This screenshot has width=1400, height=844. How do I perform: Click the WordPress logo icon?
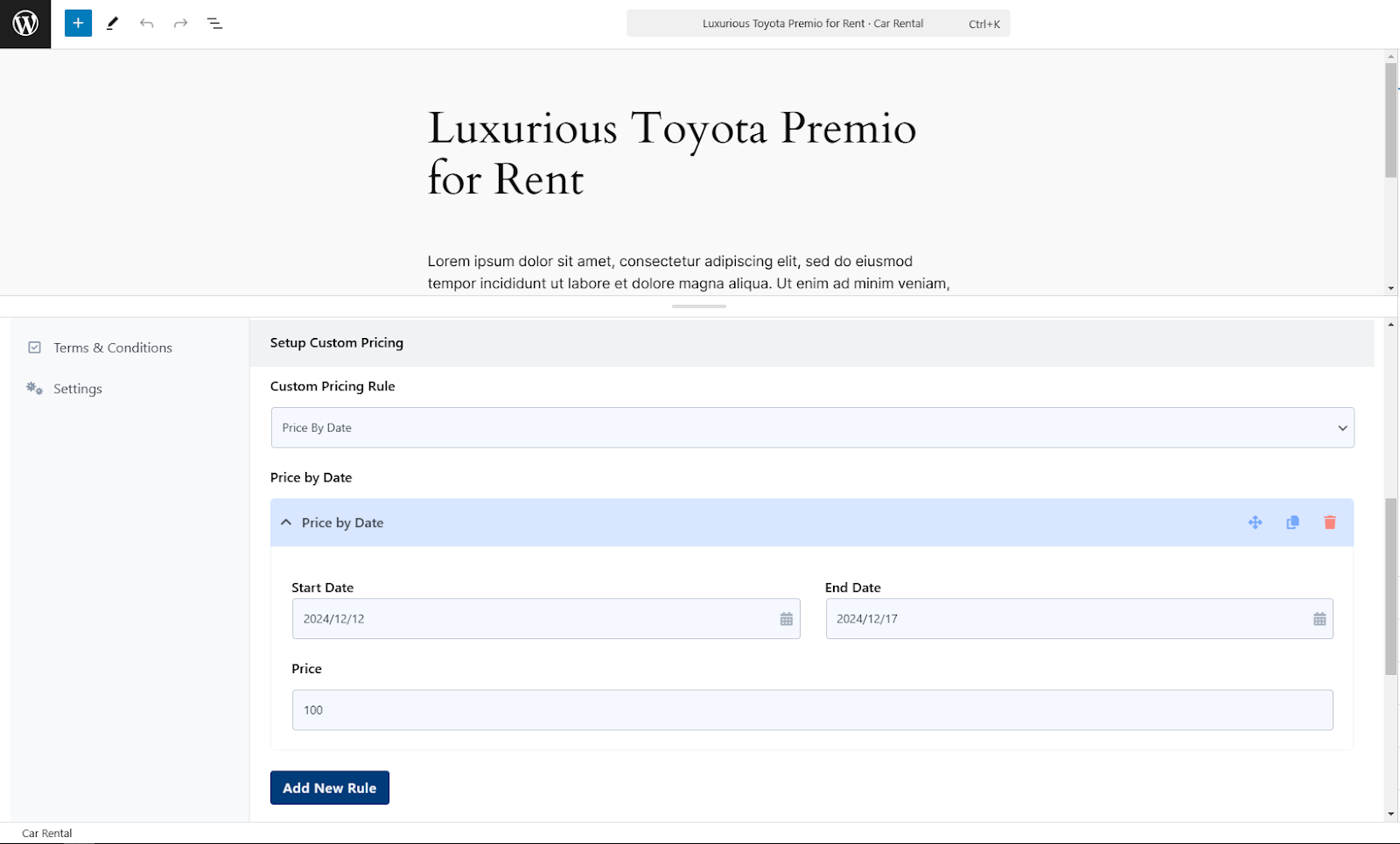click(x=25, y=24)
